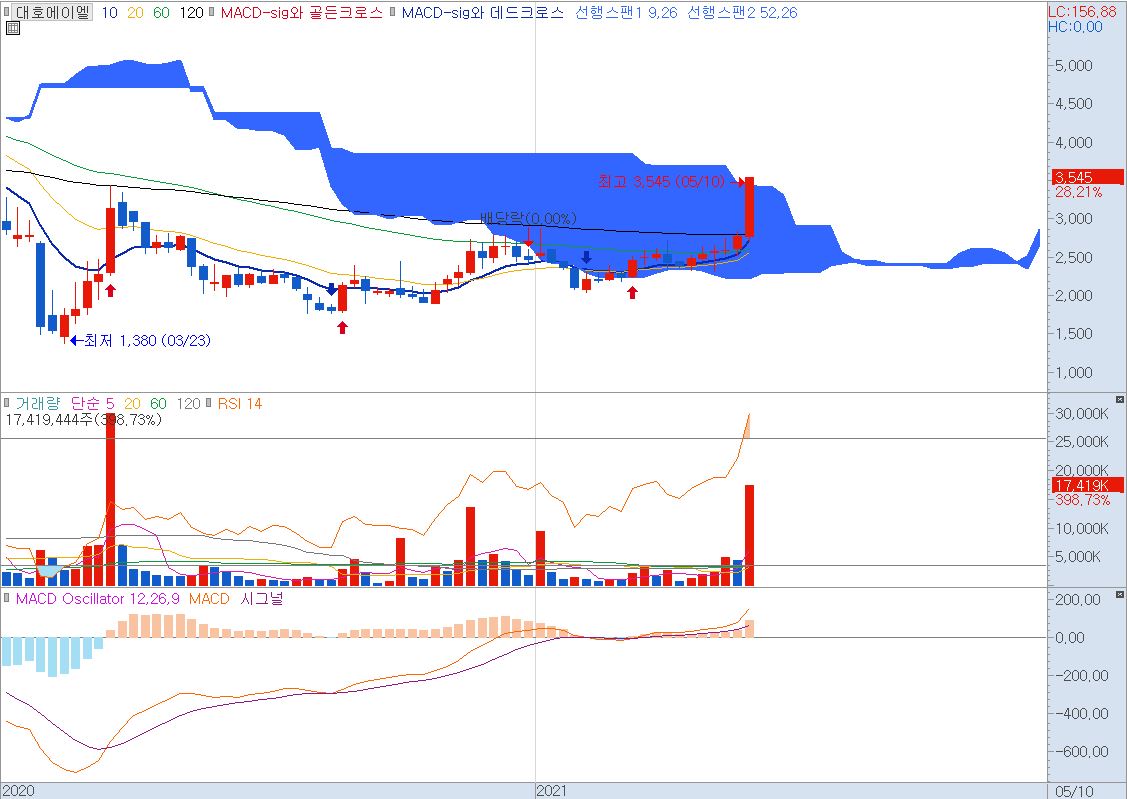
Task: Click the yellow 20 label in volume legend
Action: [x=132, y=403]
